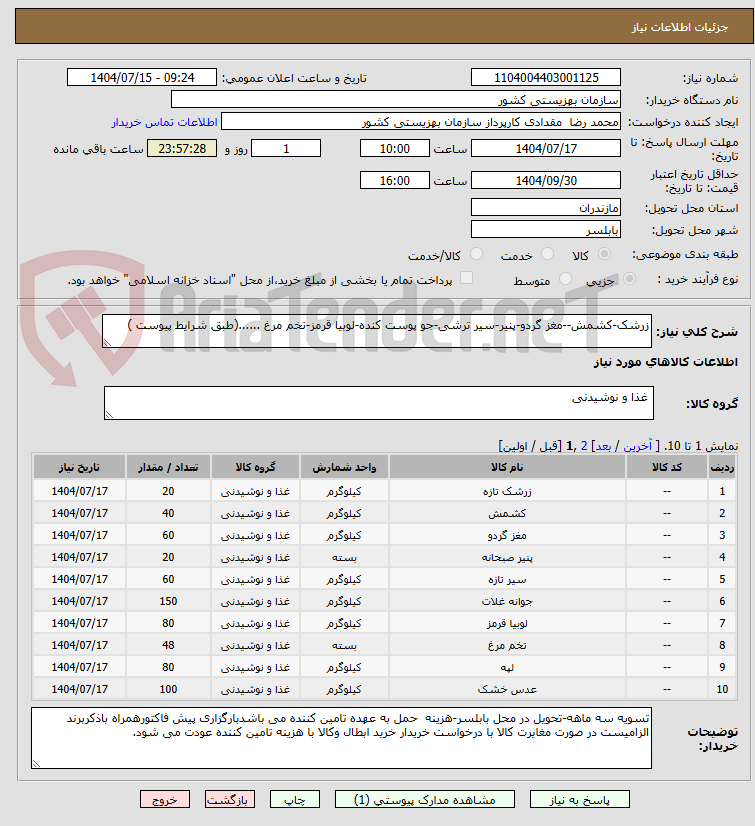Click the جوانه غلات item name

(507, 602)
